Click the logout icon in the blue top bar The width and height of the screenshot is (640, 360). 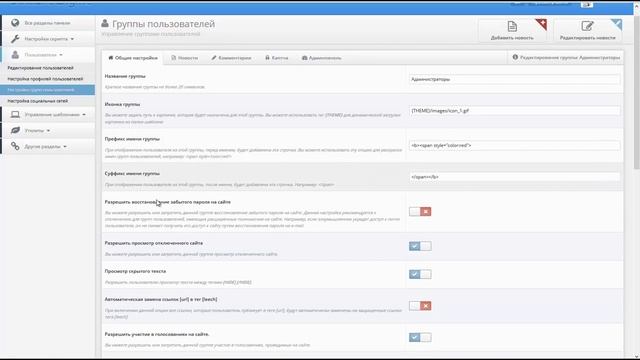click(587, 4)
